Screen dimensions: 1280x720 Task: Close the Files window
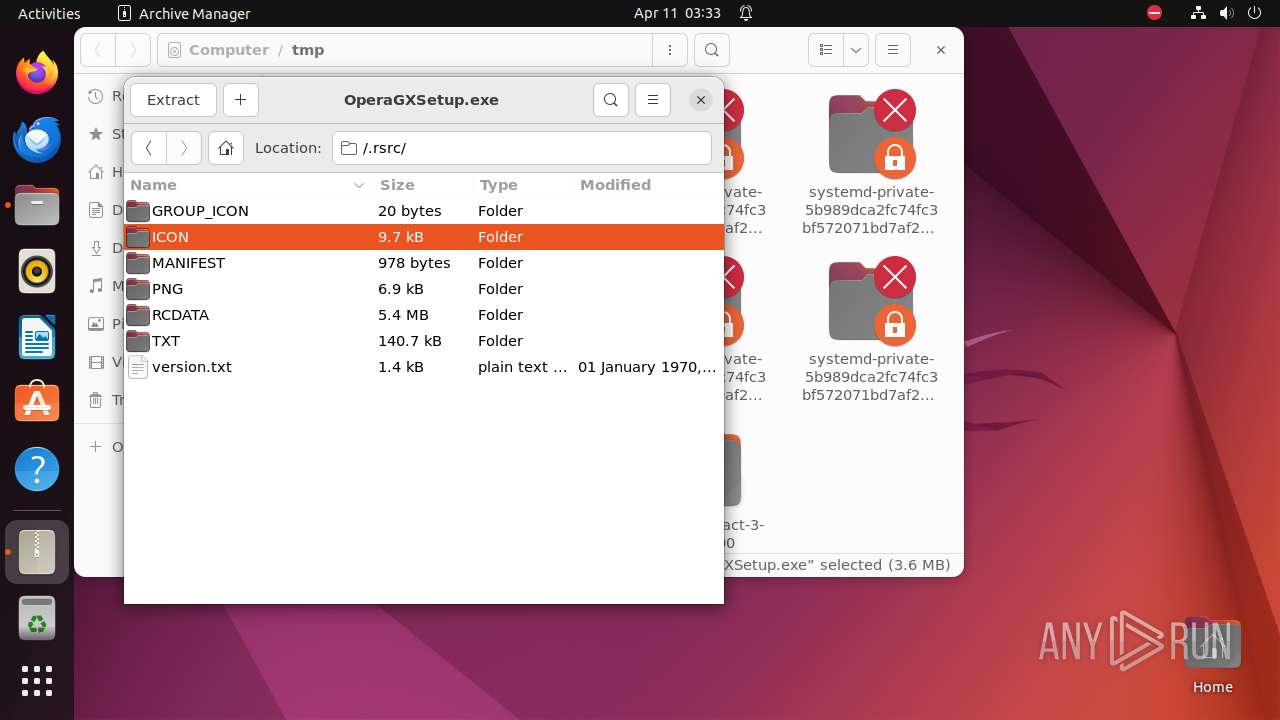click(x=940, y=50)
